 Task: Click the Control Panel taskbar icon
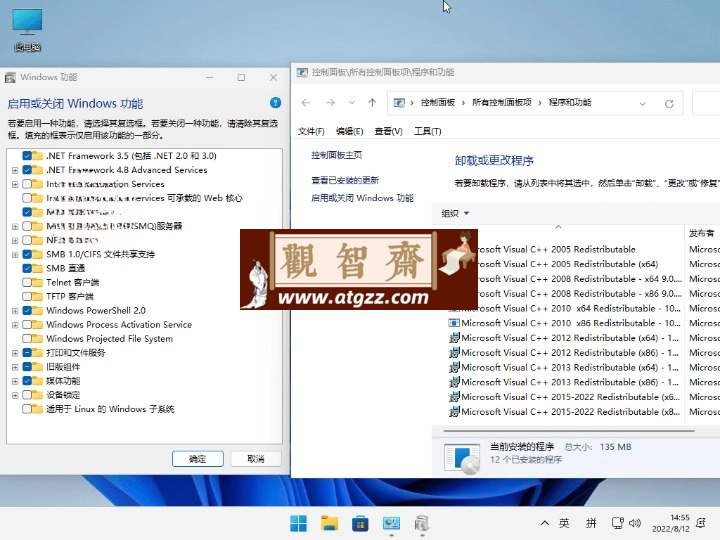(391, 523)
